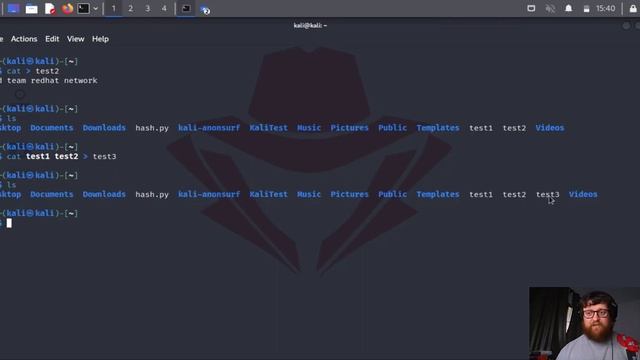Click kali-anonsurf in the listing without test3

click(x=209, y=128)
